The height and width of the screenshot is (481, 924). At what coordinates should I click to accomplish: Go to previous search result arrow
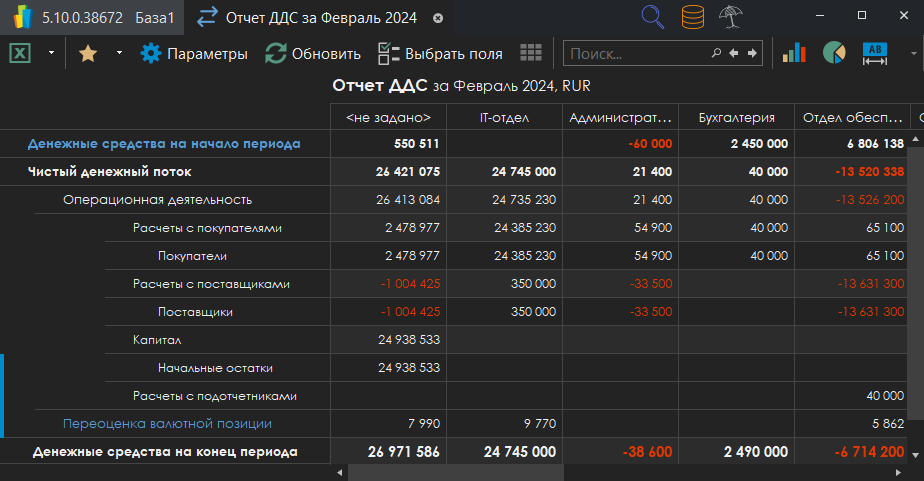click(733, 54)
